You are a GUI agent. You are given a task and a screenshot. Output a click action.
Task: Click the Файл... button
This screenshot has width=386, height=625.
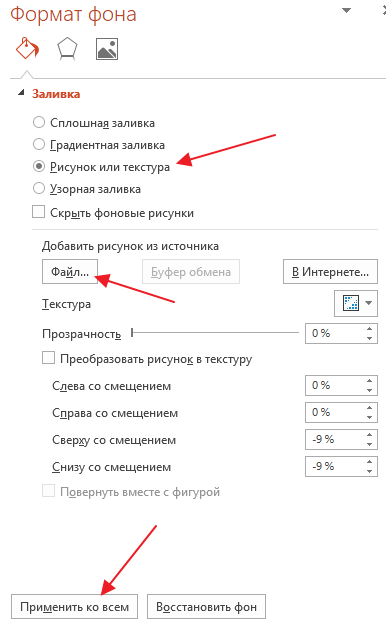pos(70,272)
